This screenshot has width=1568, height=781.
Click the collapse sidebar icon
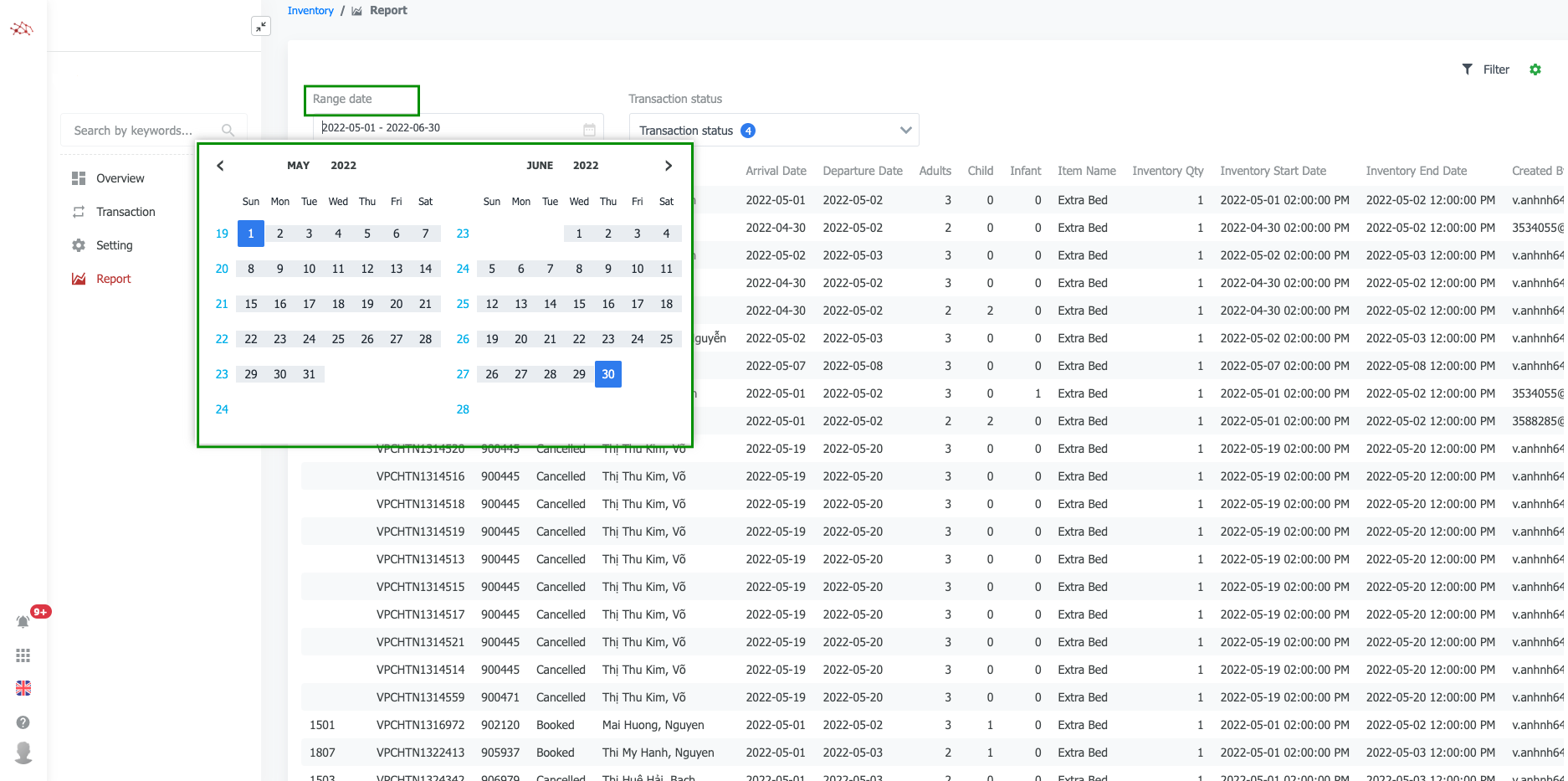tap(261, 27)
